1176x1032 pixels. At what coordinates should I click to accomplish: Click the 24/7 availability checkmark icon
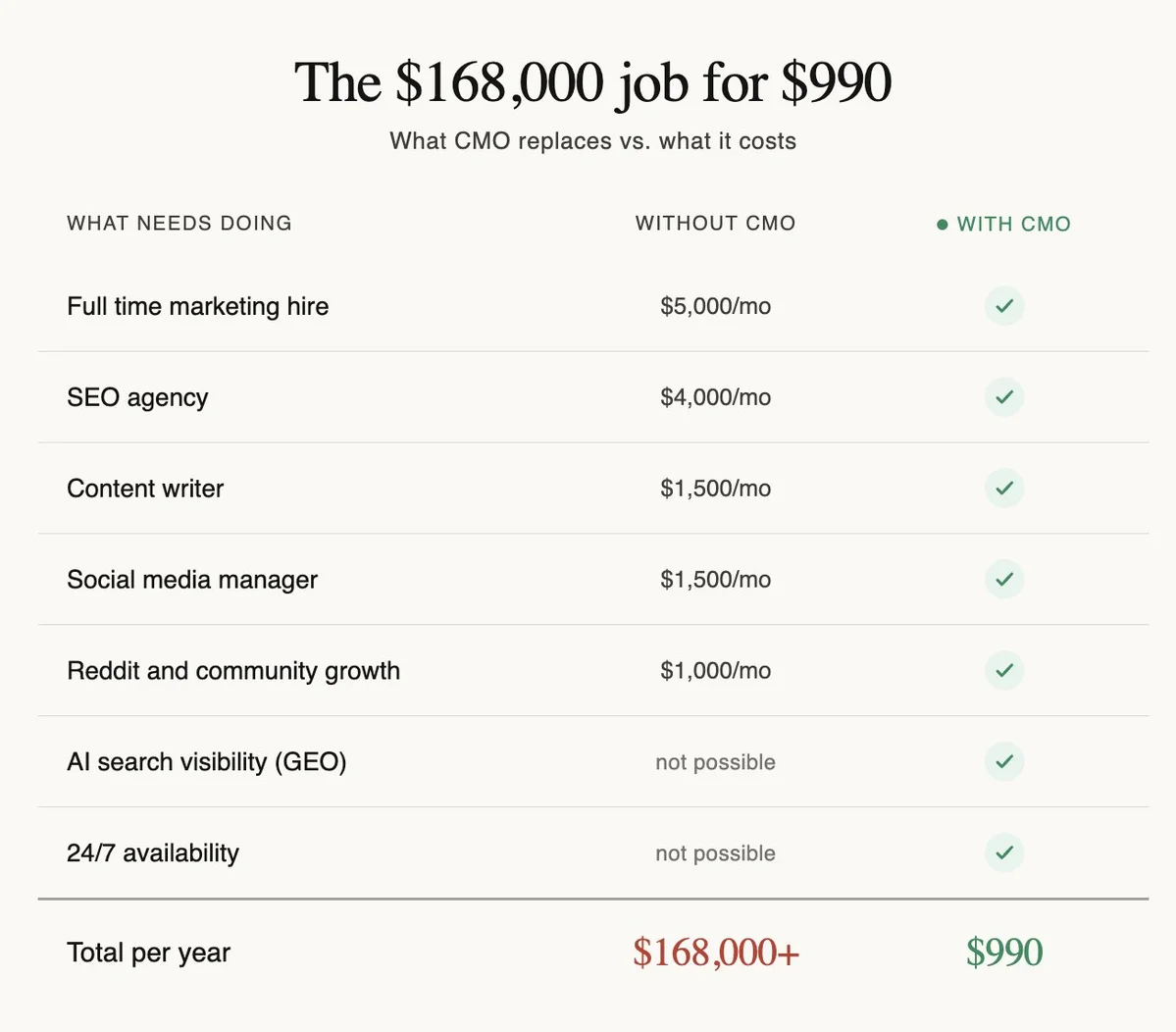[x=1004, y=852]
